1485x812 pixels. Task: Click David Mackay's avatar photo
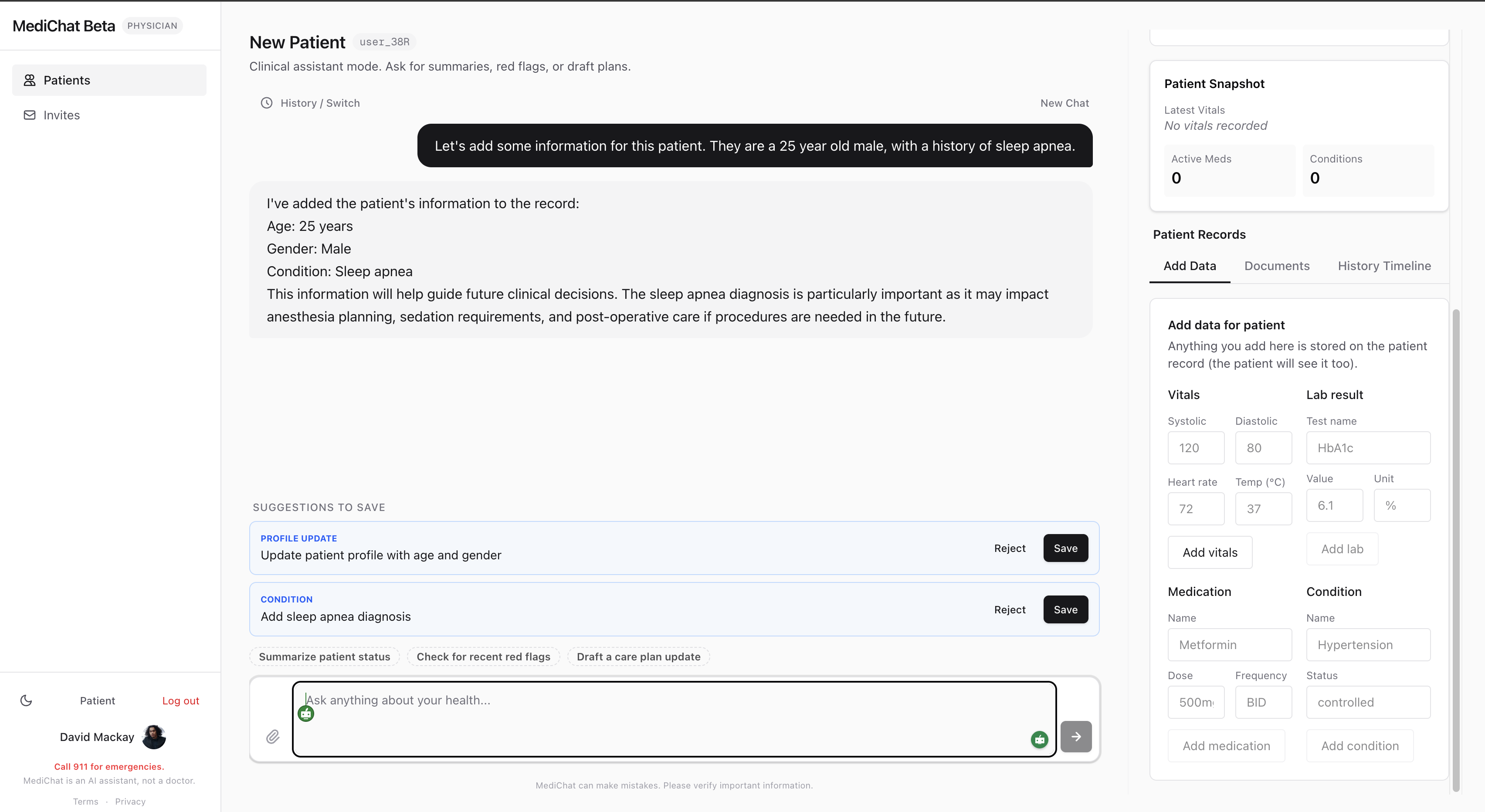(x=154, y=737)
